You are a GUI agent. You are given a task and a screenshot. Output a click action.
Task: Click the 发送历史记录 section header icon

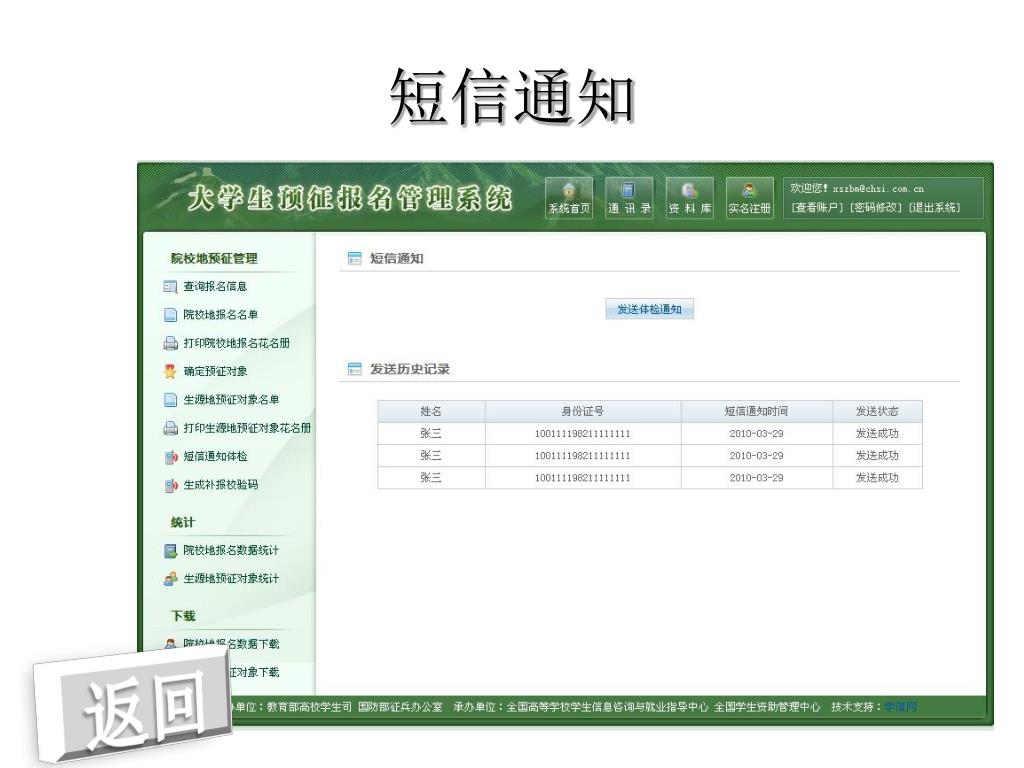tap(355, 369)
